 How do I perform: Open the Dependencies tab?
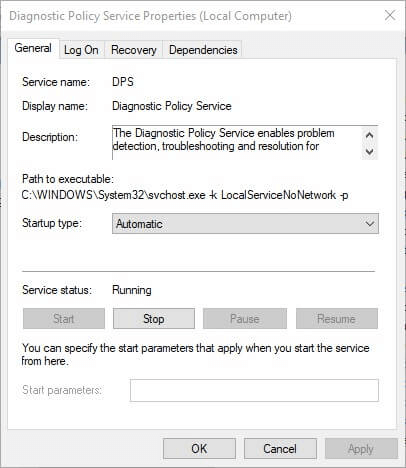pyautogui.click(x=203, y=50)
